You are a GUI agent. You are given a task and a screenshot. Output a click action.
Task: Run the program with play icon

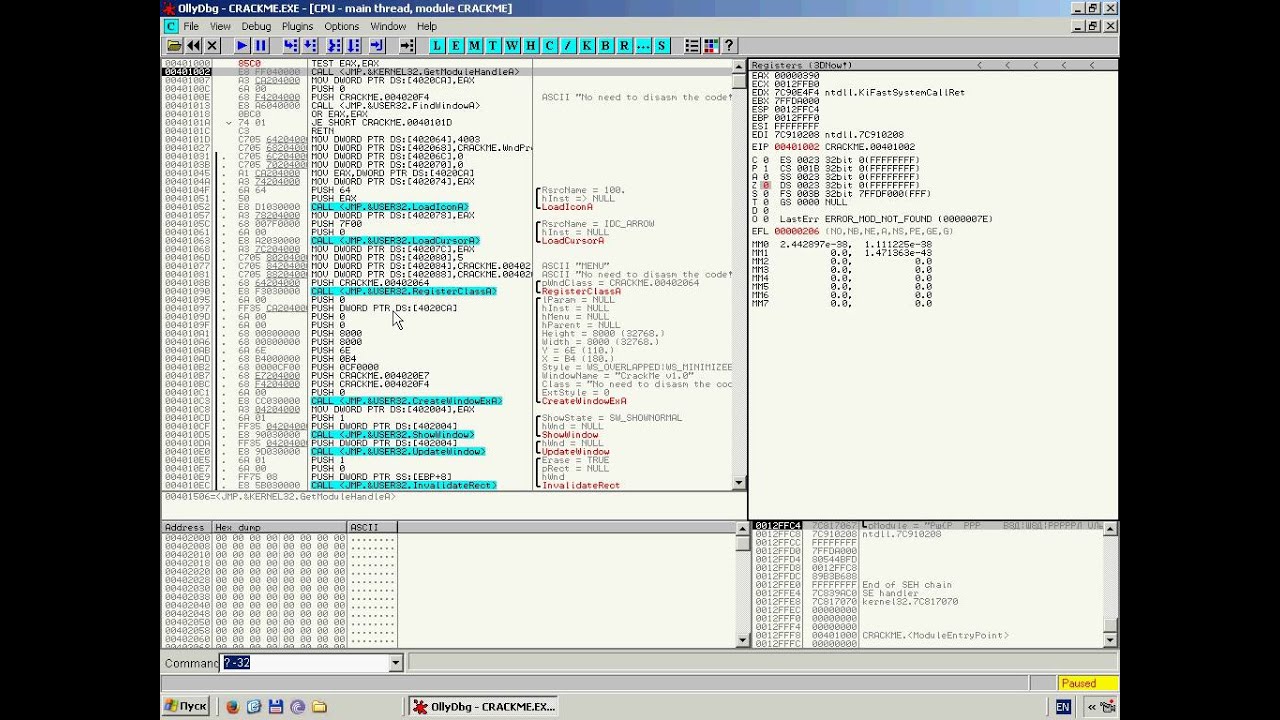click(242, 46)
